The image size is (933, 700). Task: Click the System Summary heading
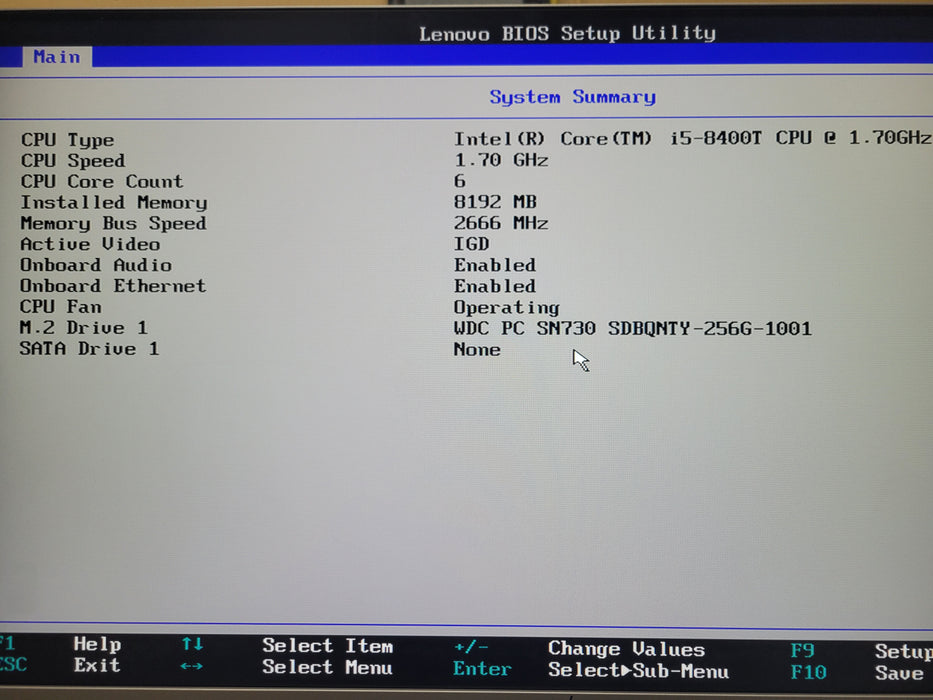click(x=572, y=96)
